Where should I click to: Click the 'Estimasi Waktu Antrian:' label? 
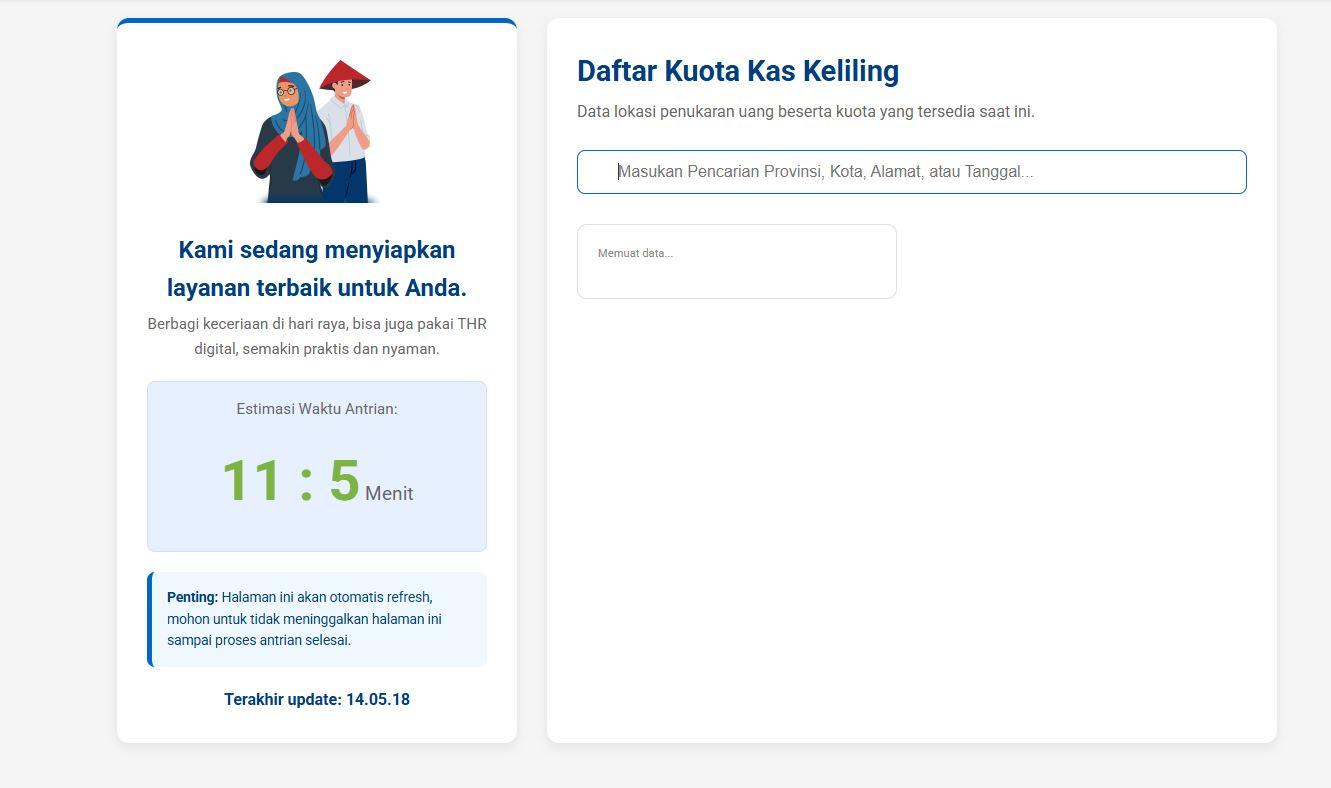coord(317,409)
